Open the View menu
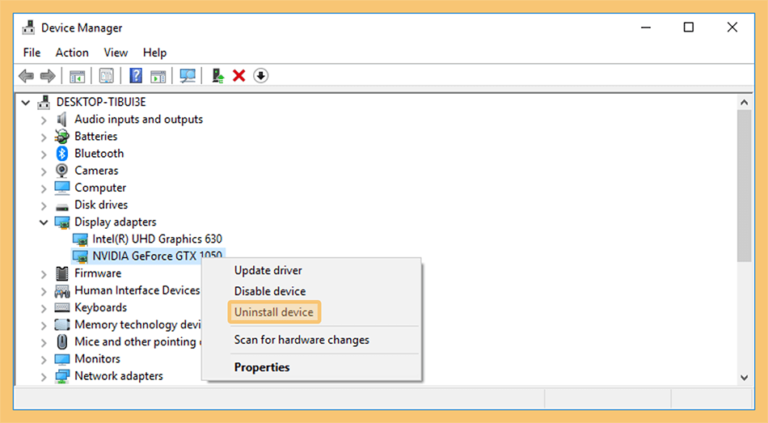The image size is (768, 423). [x=116, y=52]
